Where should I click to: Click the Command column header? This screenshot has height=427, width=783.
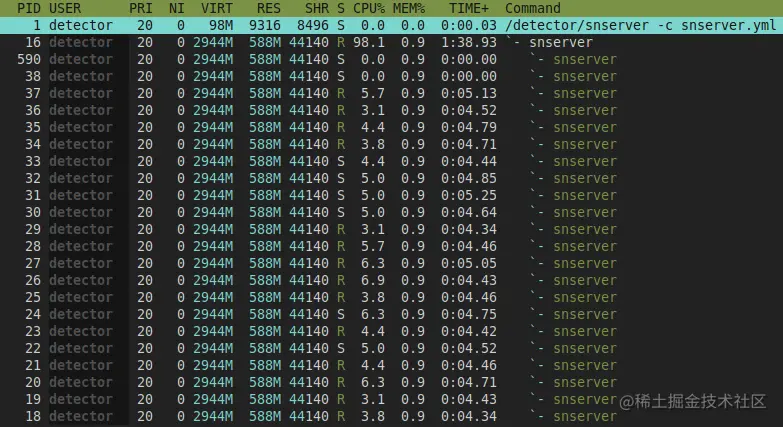533,8
